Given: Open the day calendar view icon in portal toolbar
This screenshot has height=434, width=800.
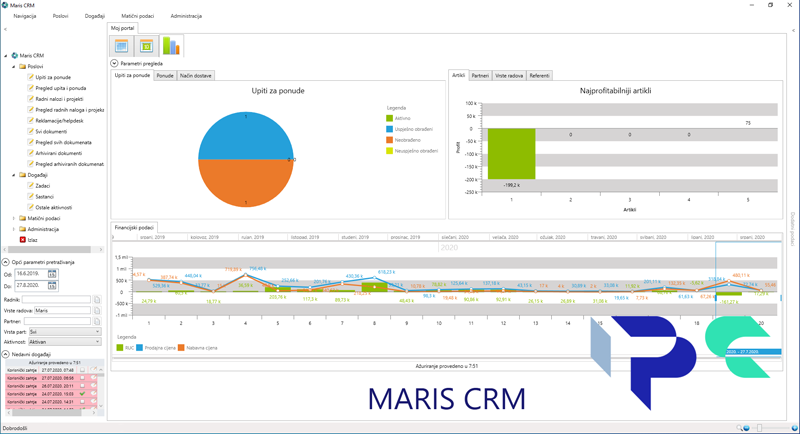Looking at the screenshot, I should click(x=146, y=46).
